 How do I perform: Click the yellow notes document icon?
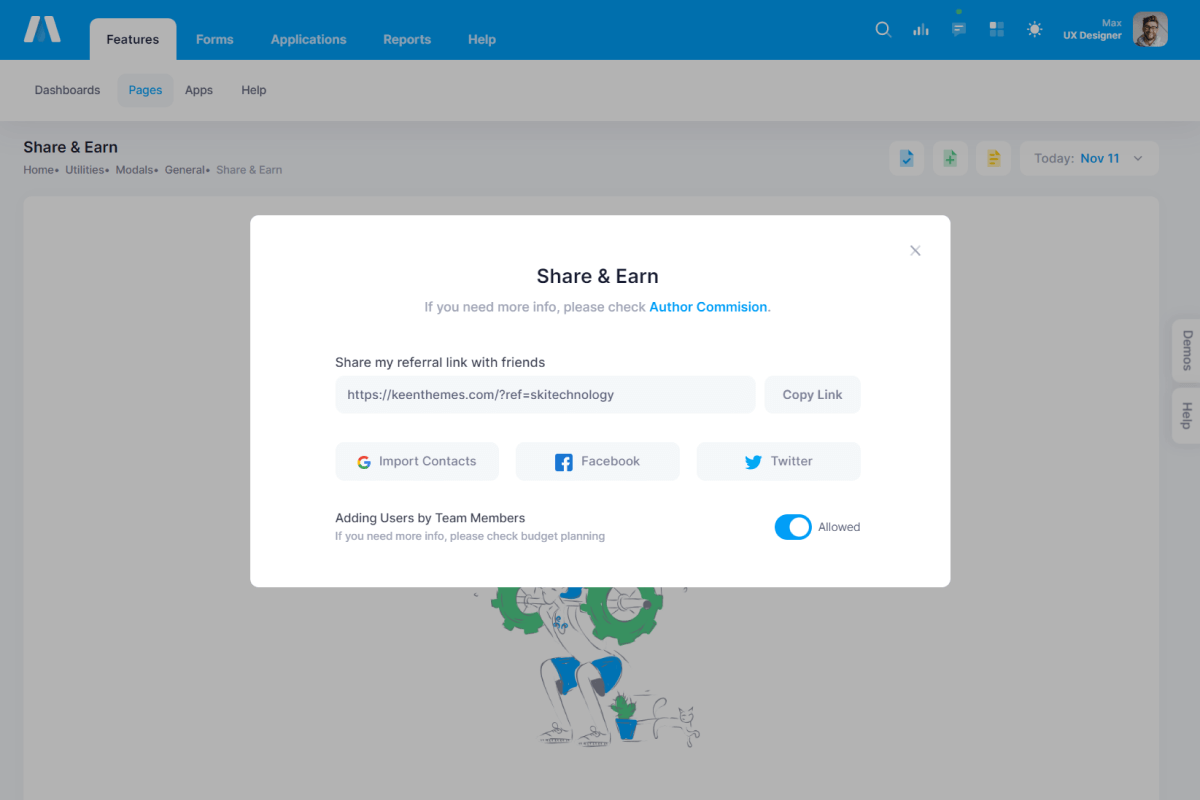point(993,158)
